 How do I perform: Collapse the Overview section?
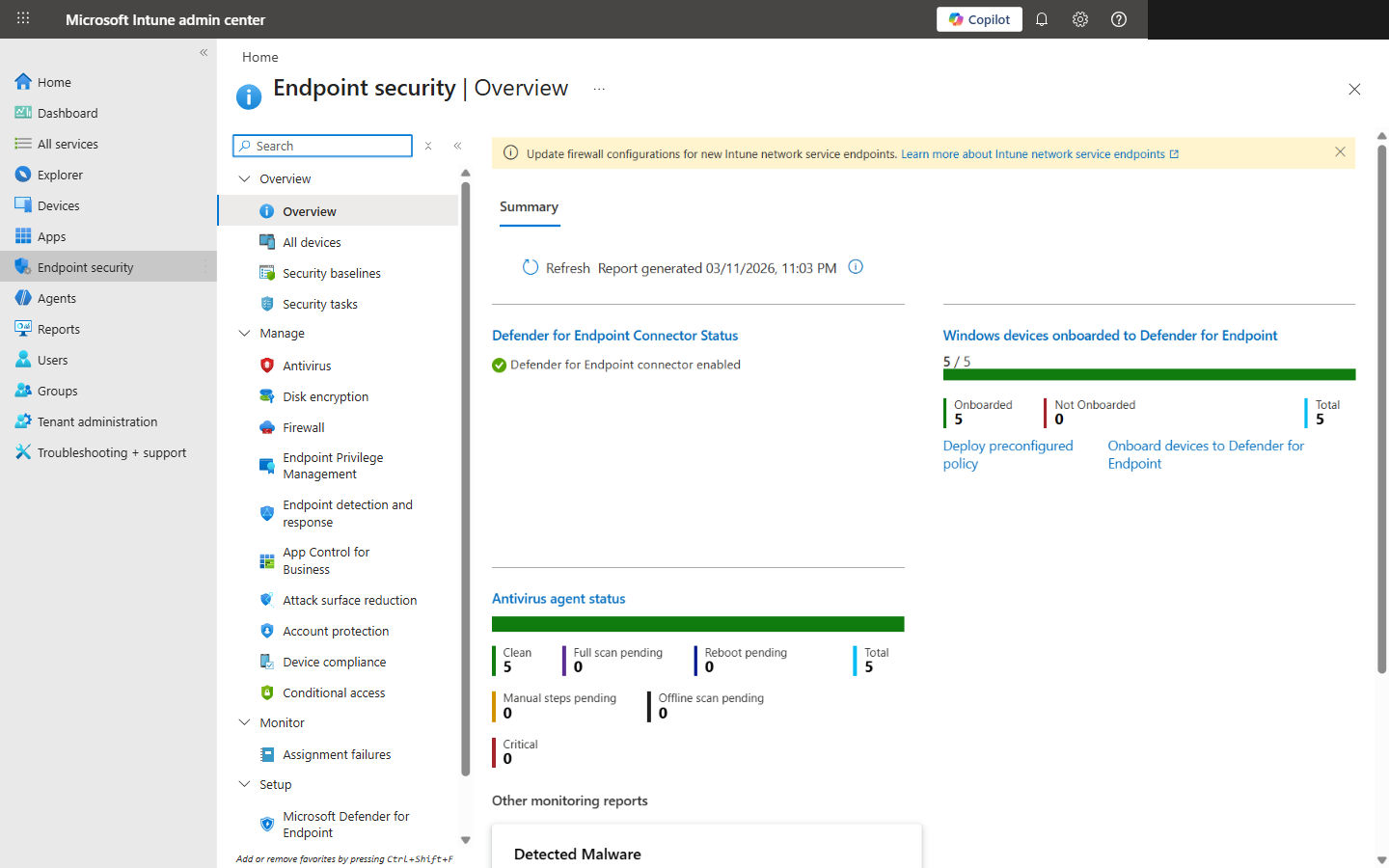click(244, 178)
